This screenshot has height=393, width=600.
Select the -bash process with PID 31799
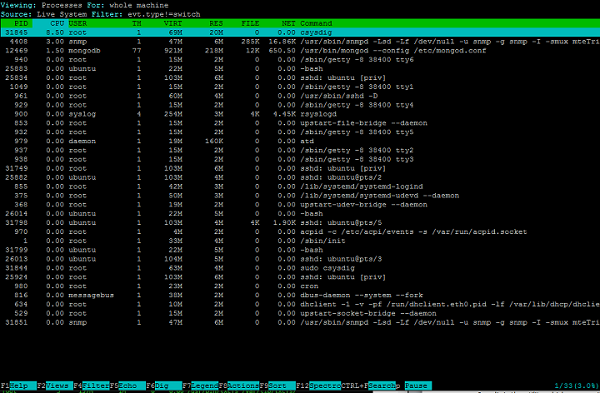tap(300, 250)
